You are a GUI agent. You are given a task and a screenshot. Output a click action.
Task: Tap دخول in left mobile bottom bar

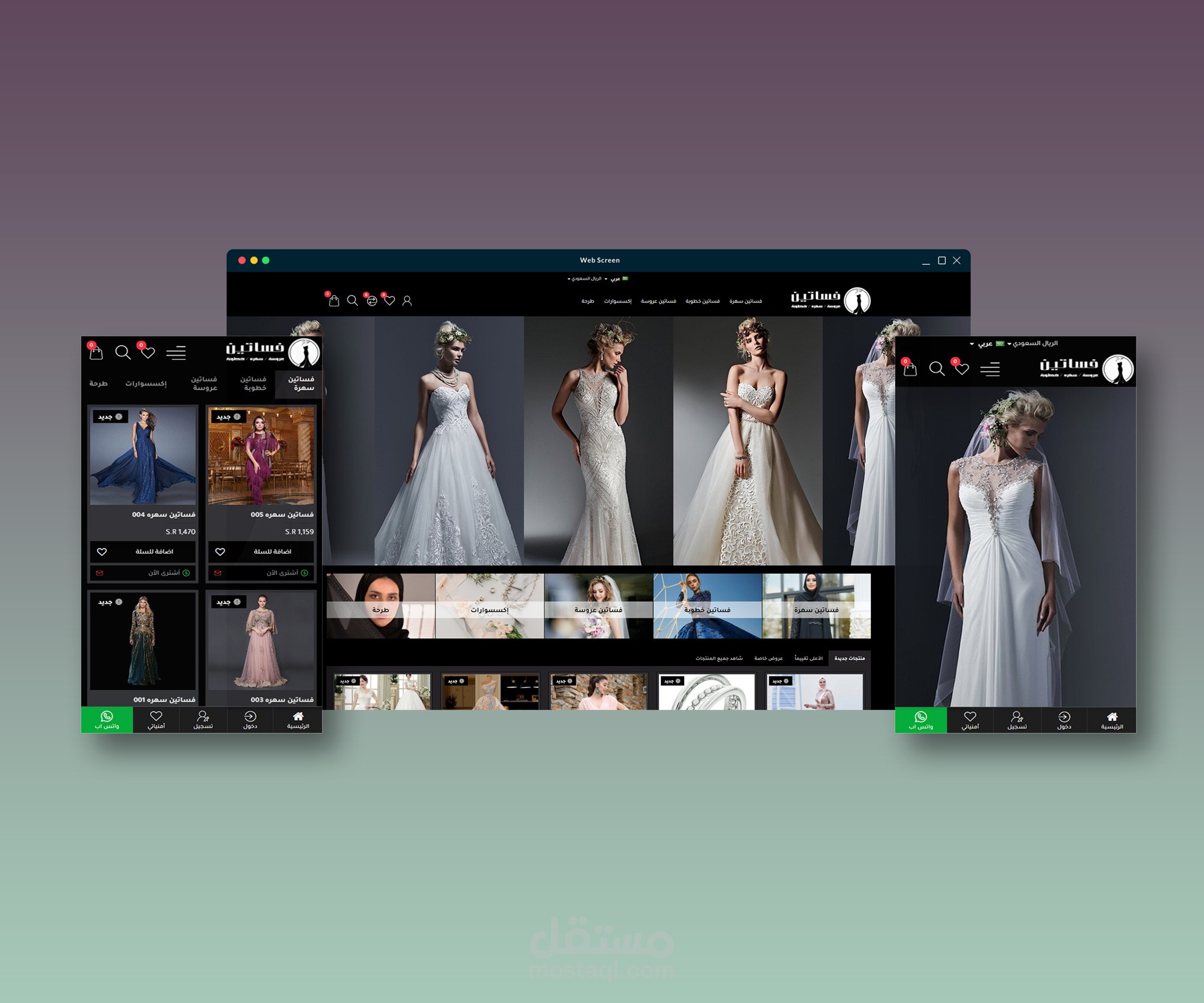tap(250, 720)
